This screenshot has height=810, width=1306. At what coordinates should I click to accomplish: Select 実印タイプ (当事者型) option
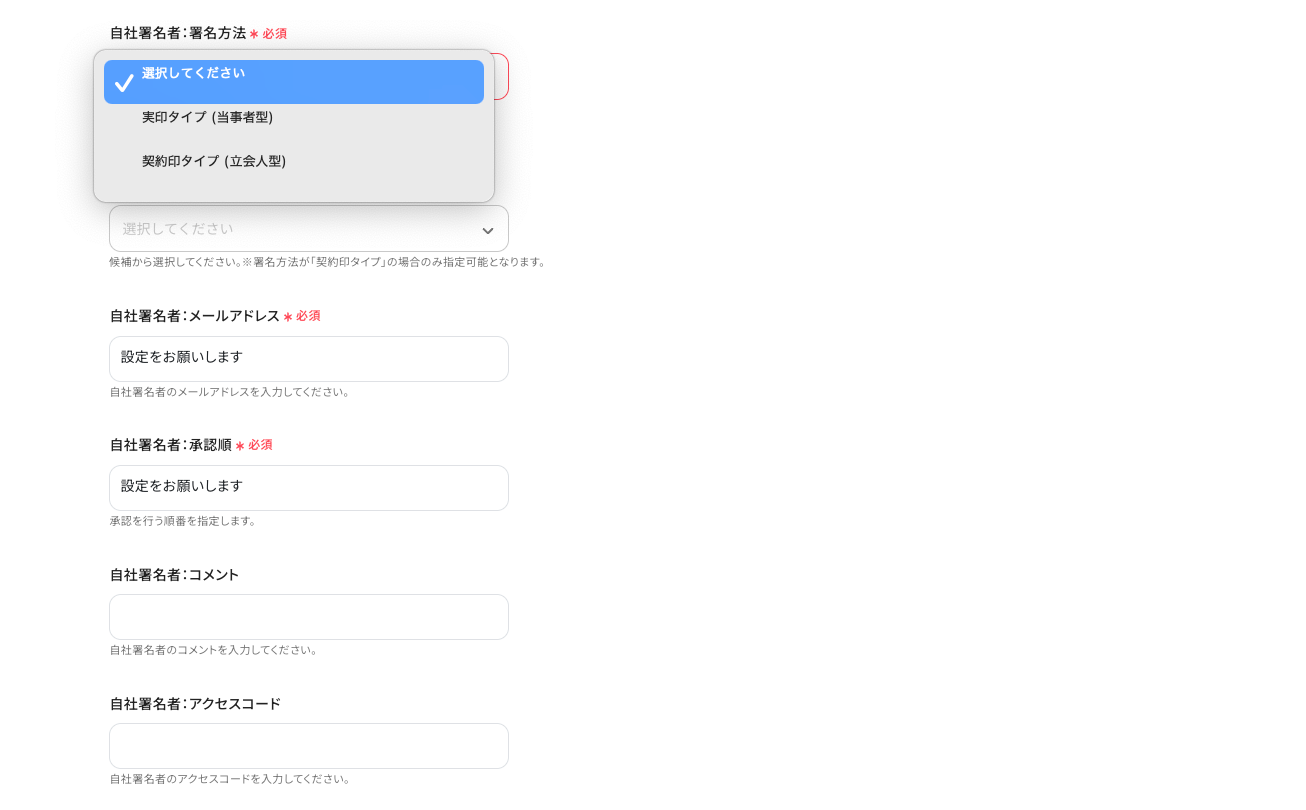[x=294, y=118]
